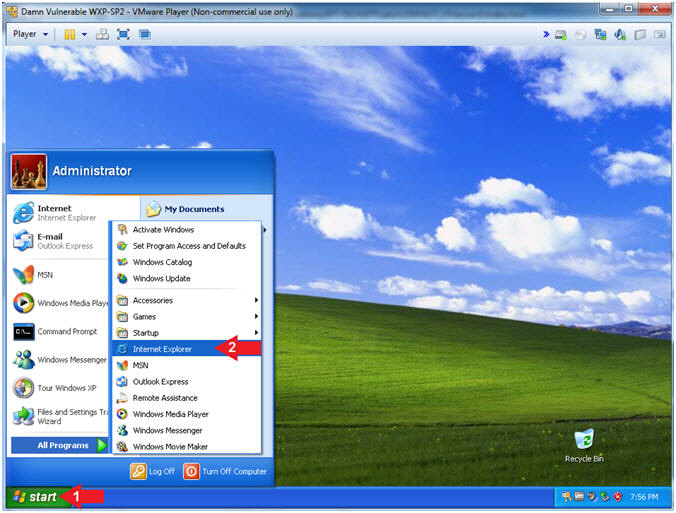The image size is (676, 513).
Task: Open the dropdown arrow next to pause icon
Action: (84, 34)
